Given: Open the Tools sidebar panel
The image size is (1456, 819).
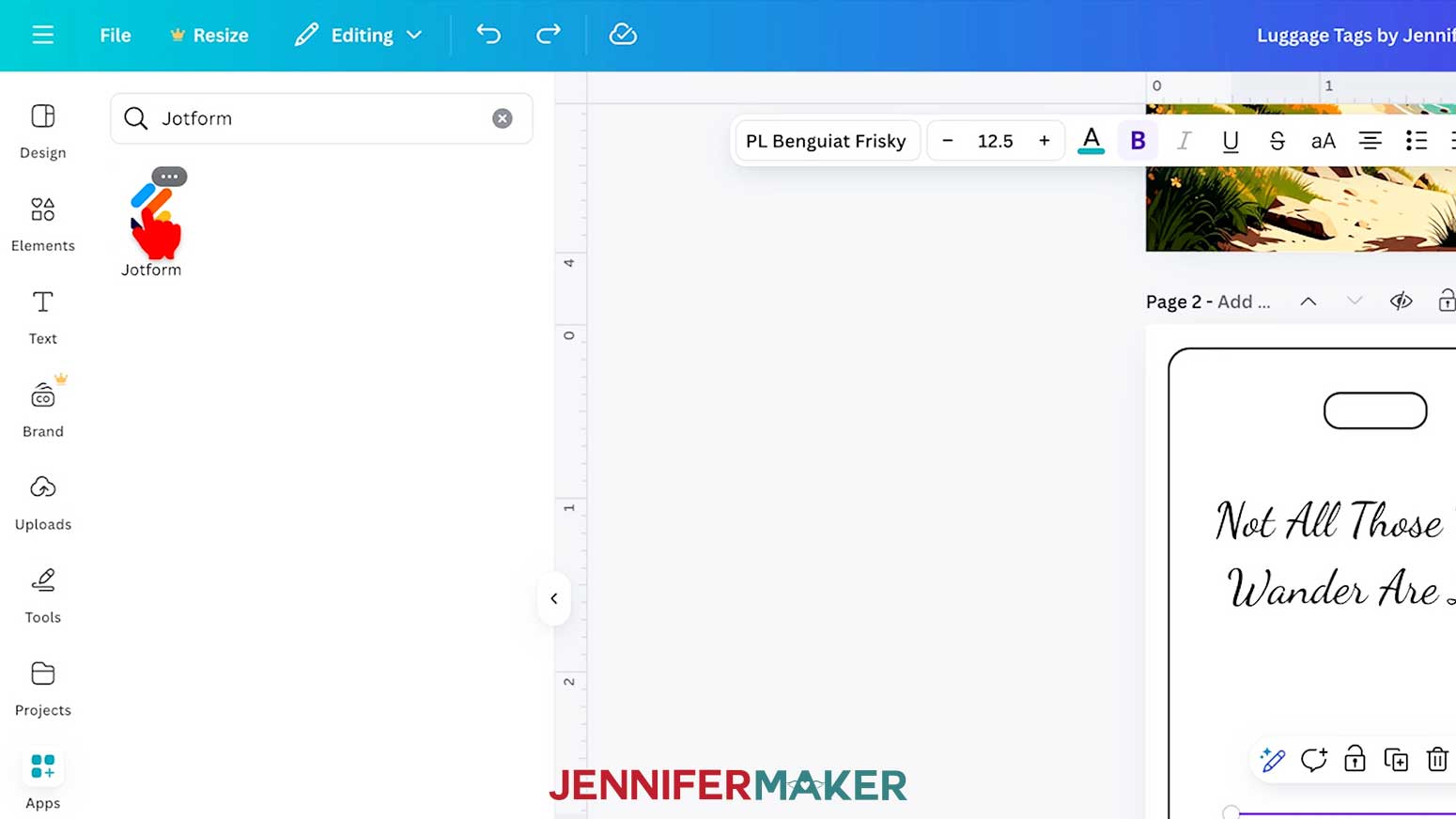Looking at the screenshot, I should (x=43, y=596).
